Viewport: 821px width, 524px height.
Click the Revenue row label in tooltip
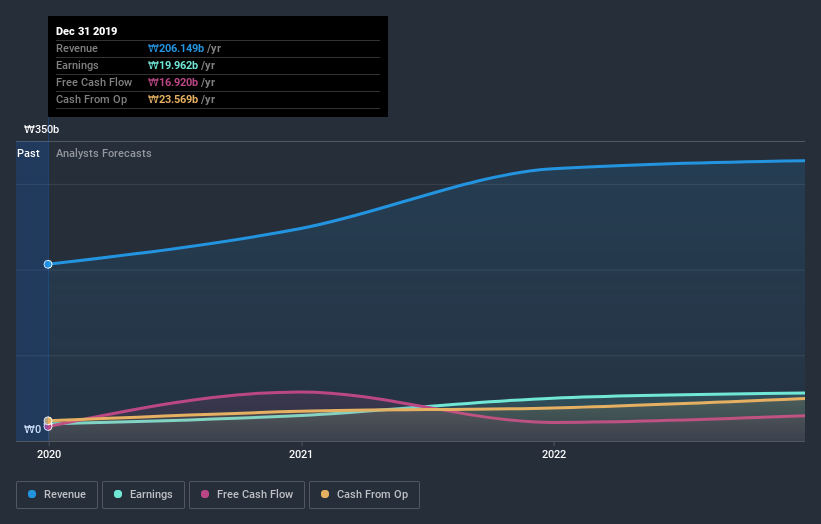pos(77,48)
